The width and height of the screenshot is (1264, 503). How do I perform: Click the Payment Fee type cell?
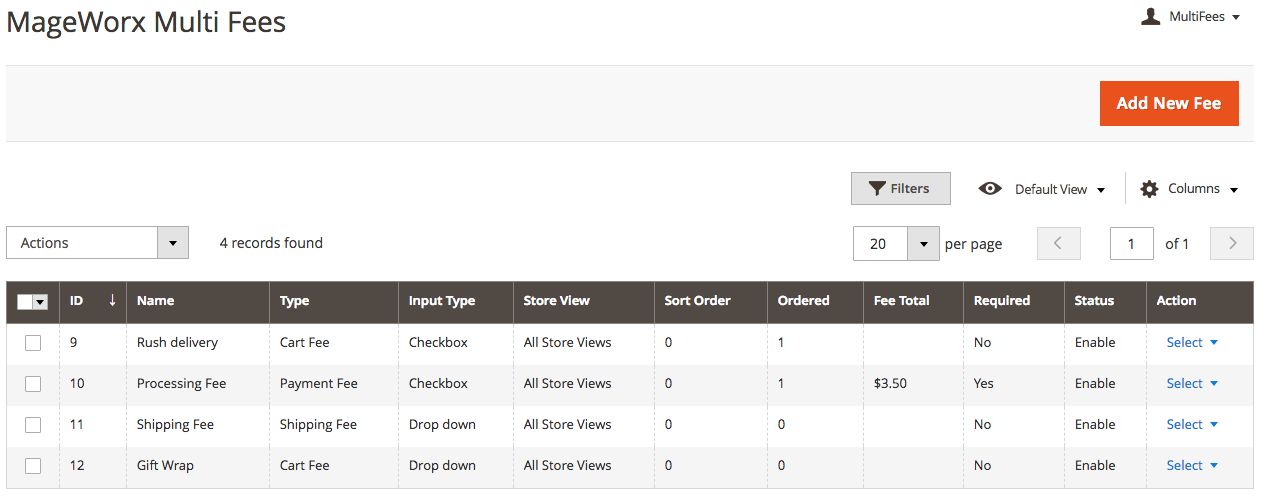click(x=334, y=383)
